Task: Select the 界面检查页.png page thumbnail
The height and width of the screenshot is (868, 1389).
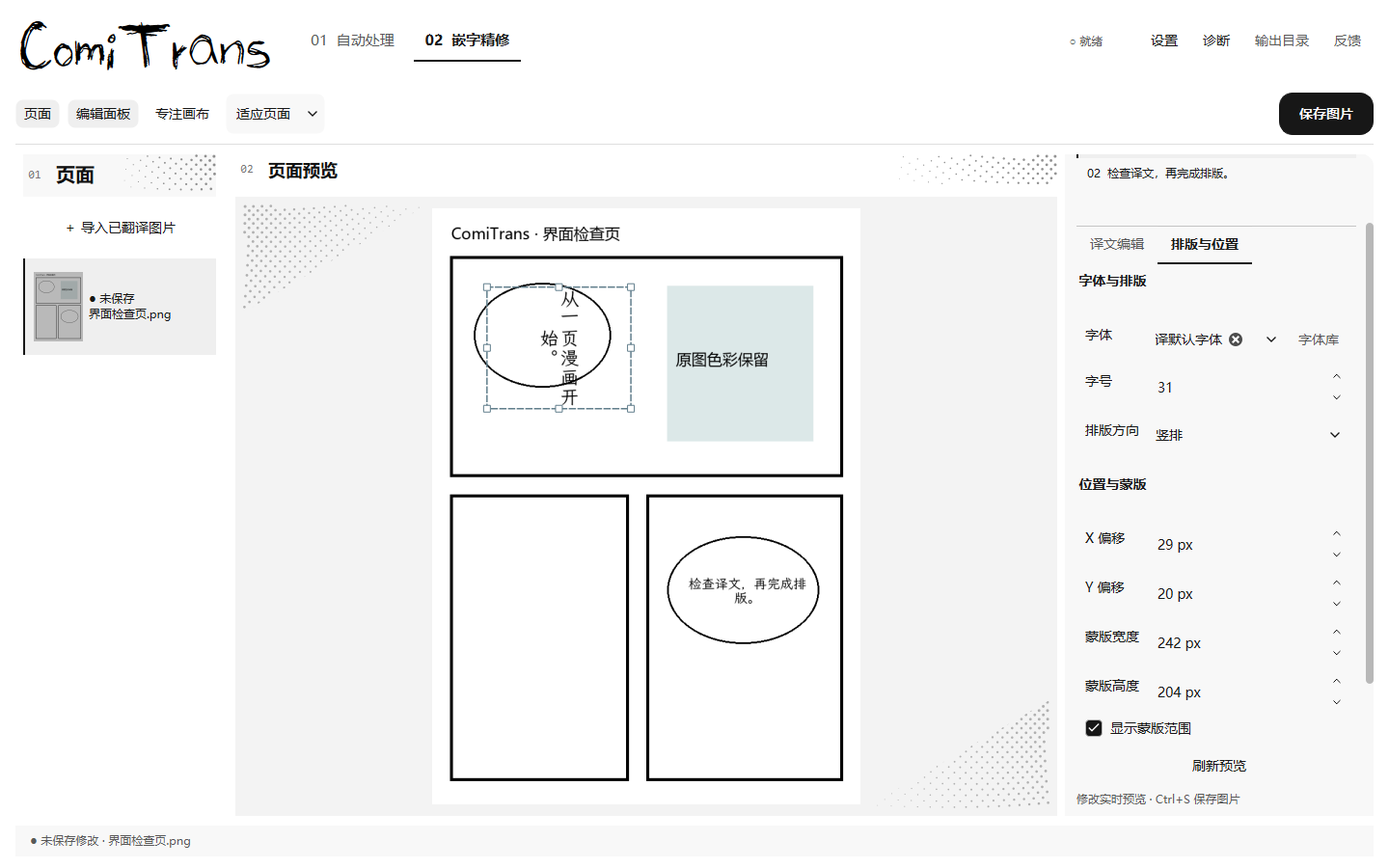Action: (120, 307)
